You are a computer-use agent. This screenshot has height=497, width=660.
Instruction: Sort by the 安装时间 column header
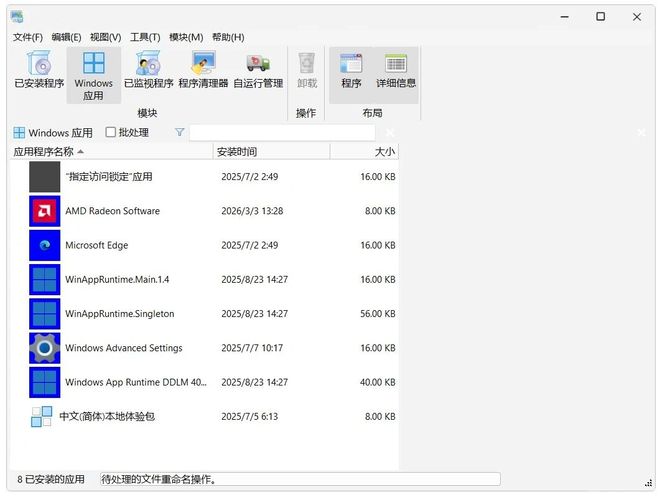pos(271,152)
